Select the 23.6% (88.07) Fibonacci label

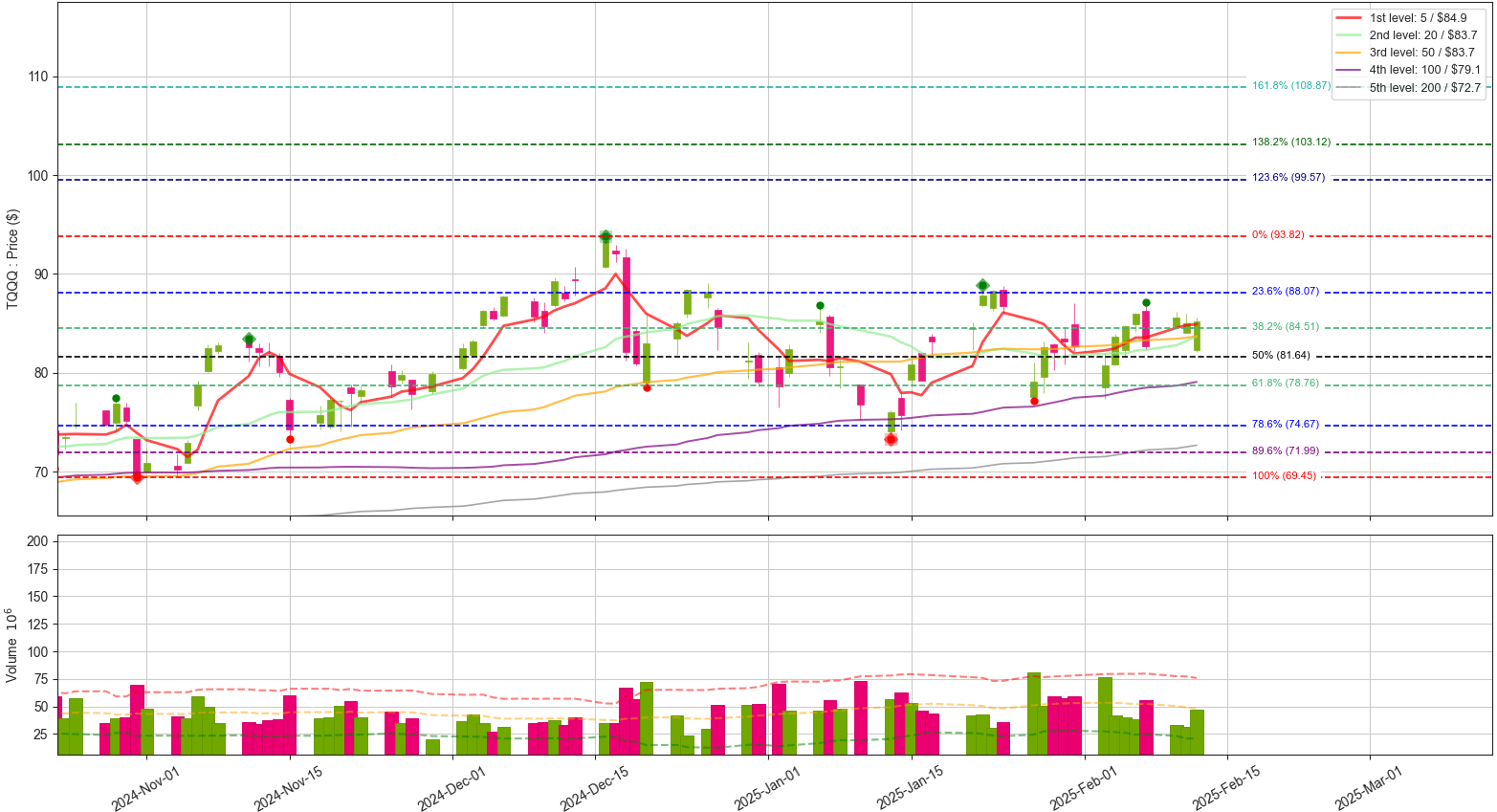pos(1285,292)
